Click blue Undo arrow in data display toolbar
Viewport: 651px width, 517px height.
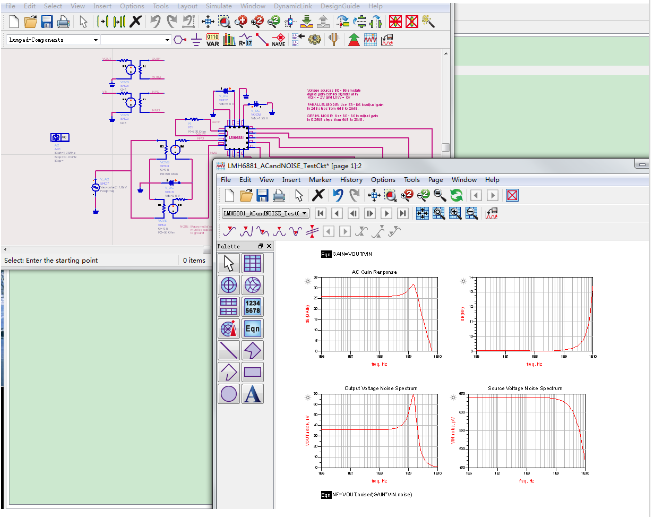coord(338,195)
